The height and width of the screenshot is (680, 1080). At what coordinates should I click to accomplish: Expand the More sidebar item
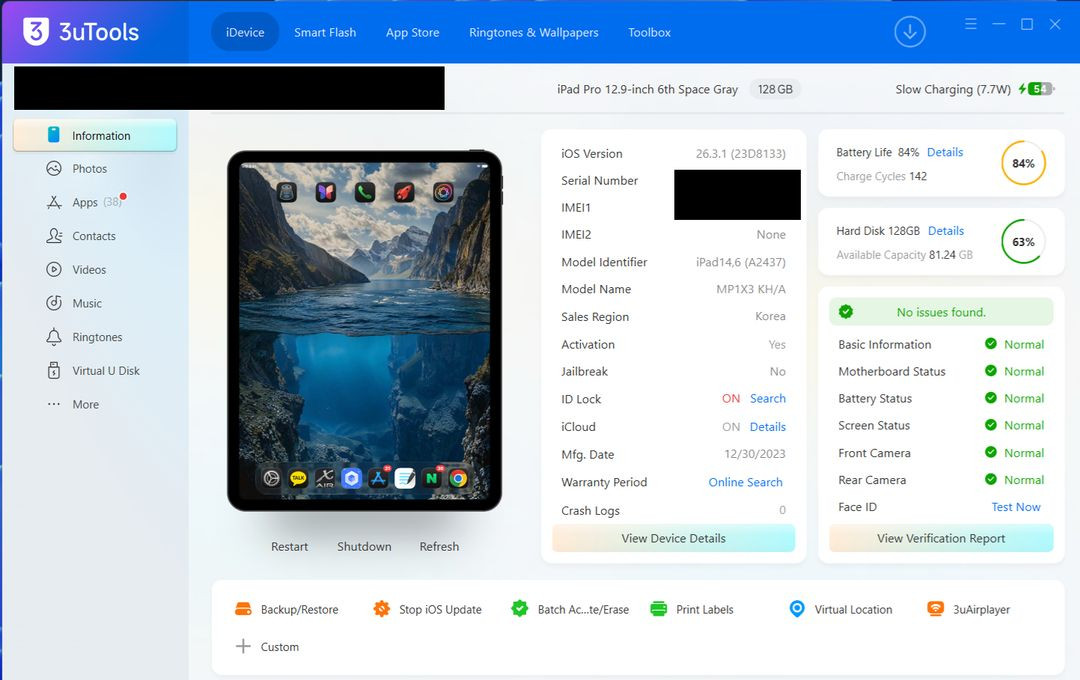[85, 405]
